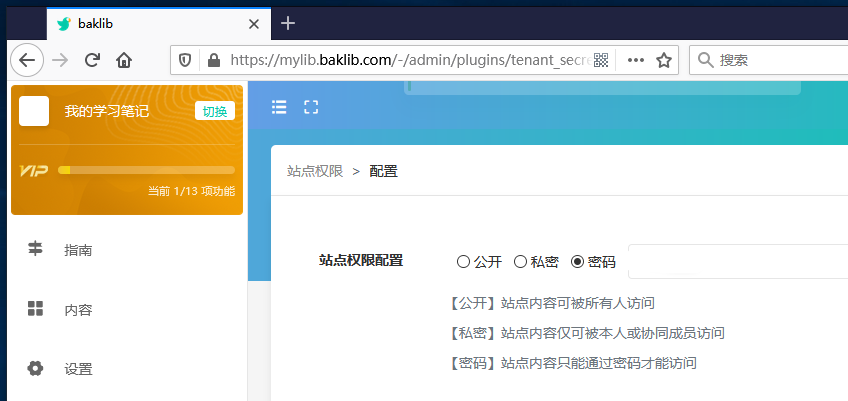Click the password input field
848x401 pixels.
point(737,262)
